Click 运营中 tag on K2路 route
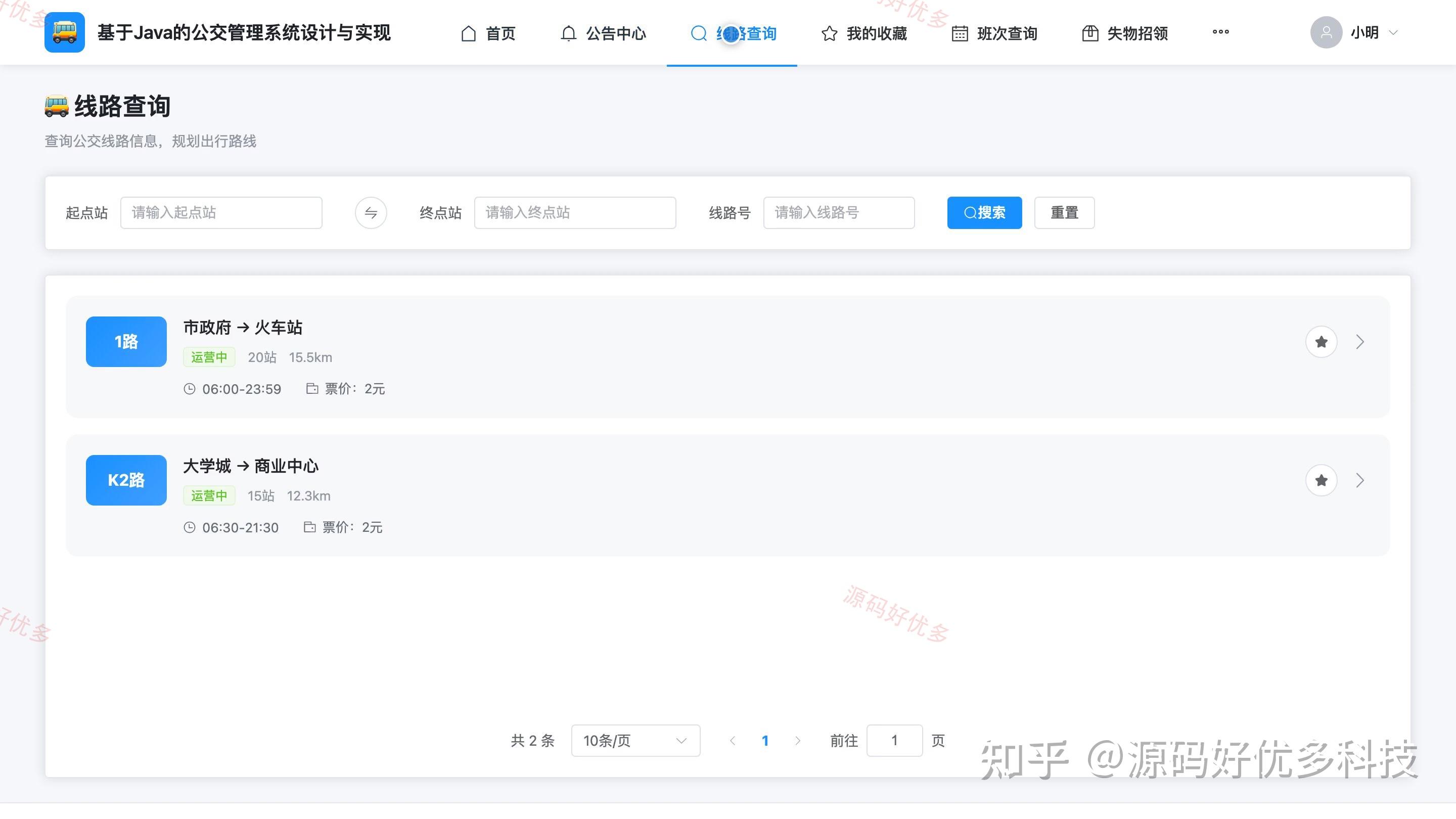 click(x=209, y=495)
